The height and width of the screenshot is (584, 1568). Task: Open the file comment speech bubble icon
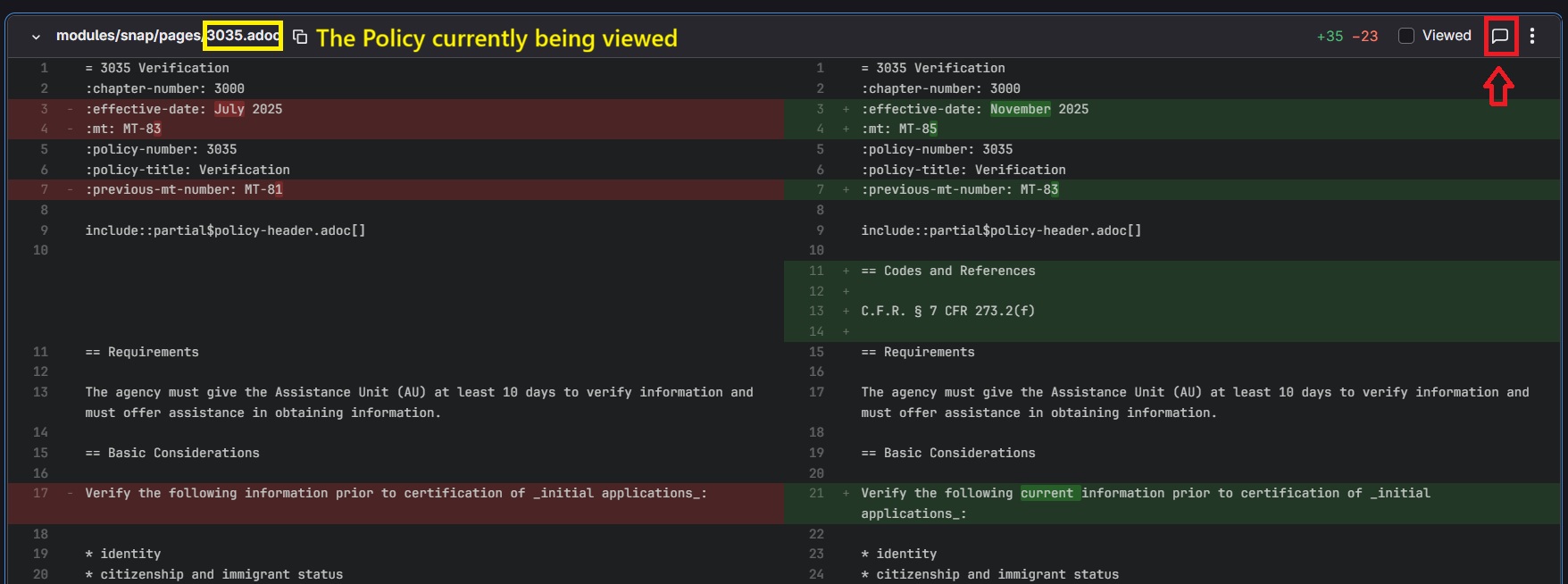click(1500, 36)
